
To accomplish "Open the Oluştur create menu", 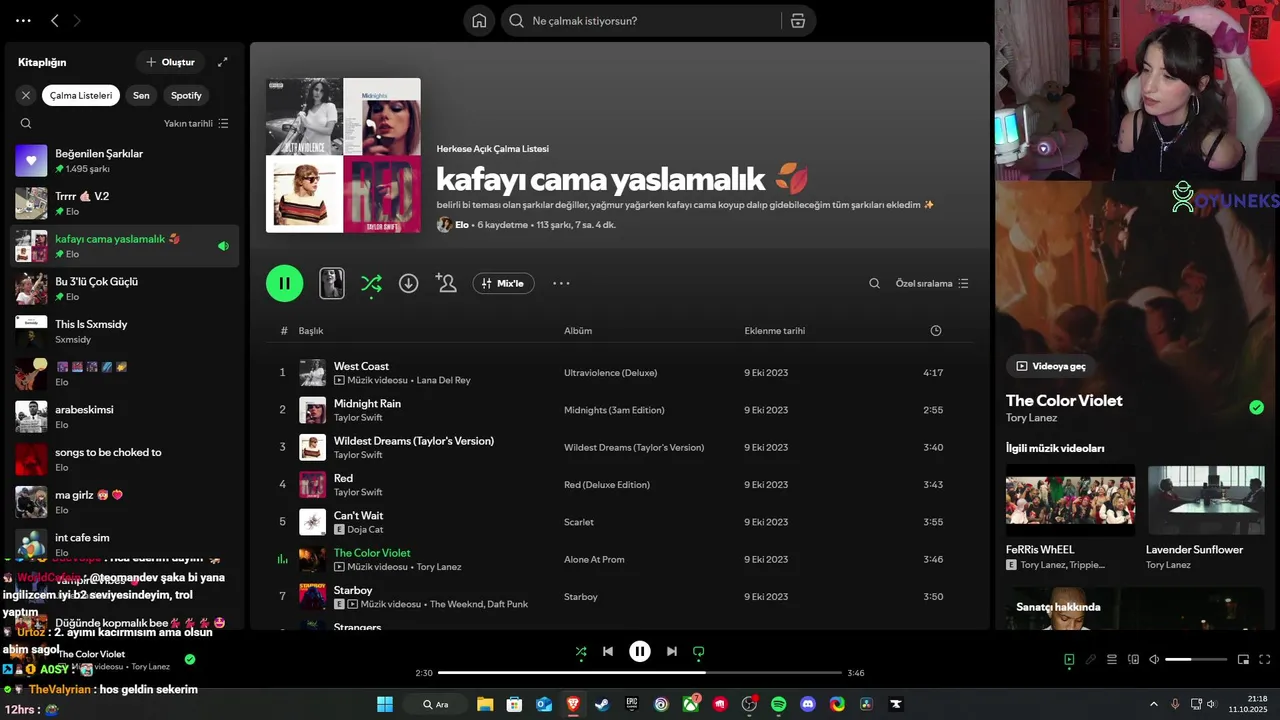I will (170, 62).
